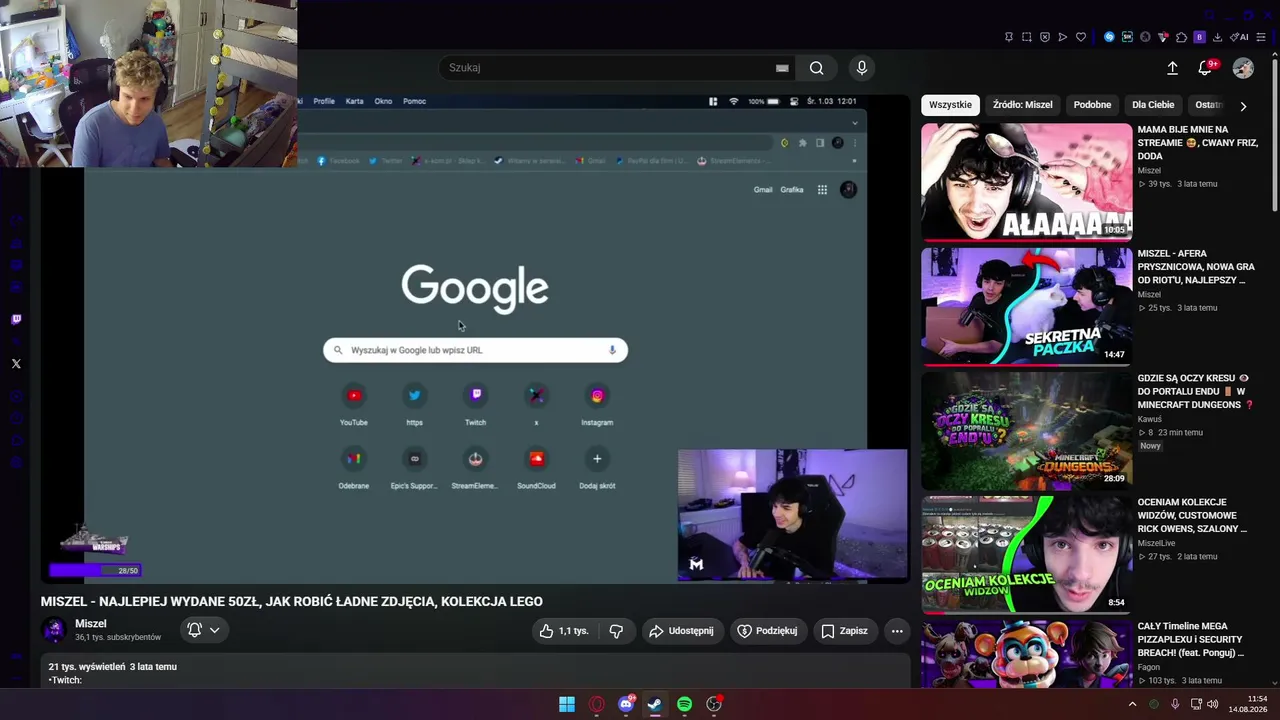Screen dimensions: 1280x720
Task: Click the Podziękuj button
Action: click(x=767, y=631)
